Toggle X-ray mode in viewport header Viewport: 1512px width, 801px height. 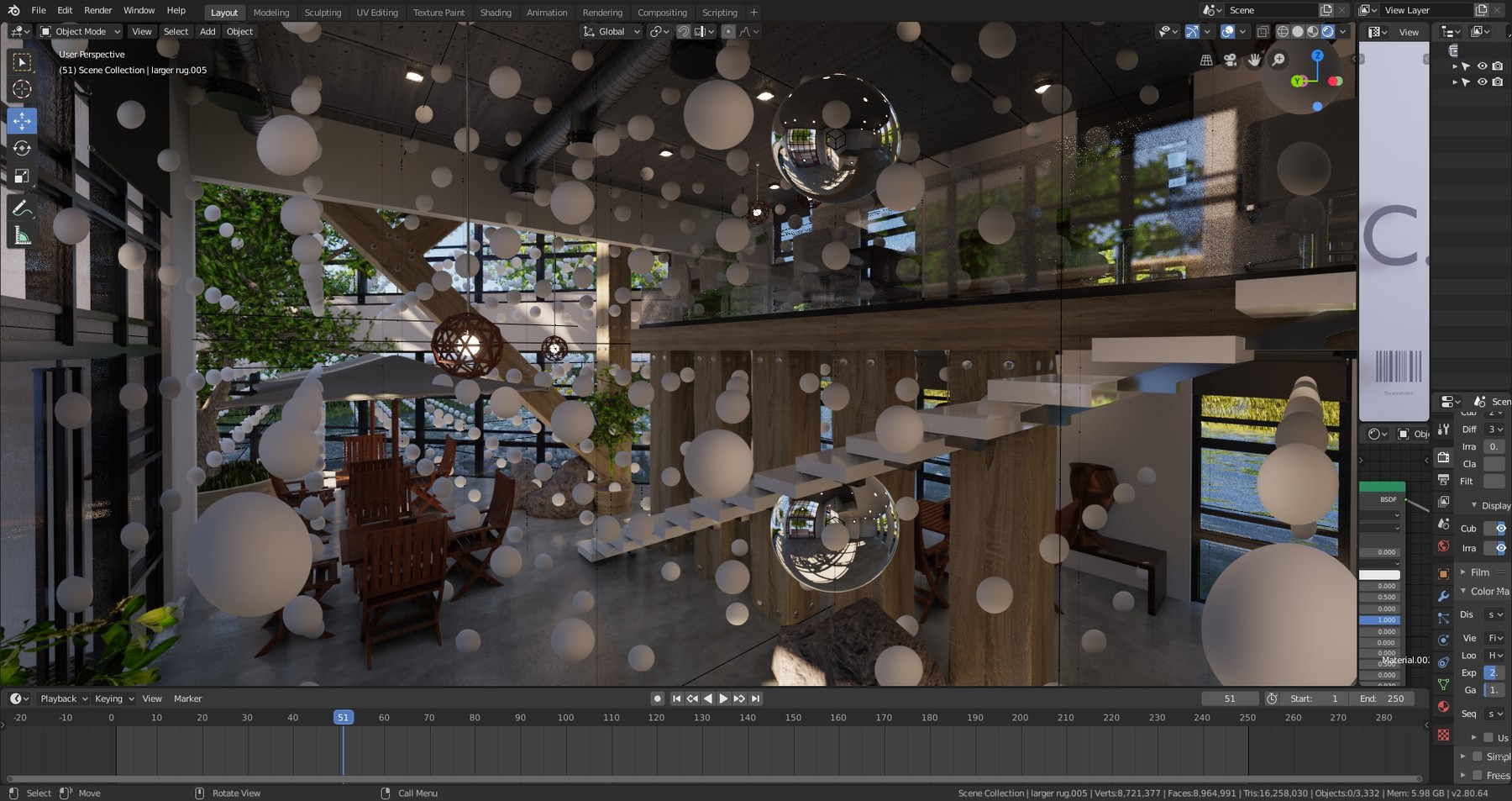click(x=1263, y=32)
